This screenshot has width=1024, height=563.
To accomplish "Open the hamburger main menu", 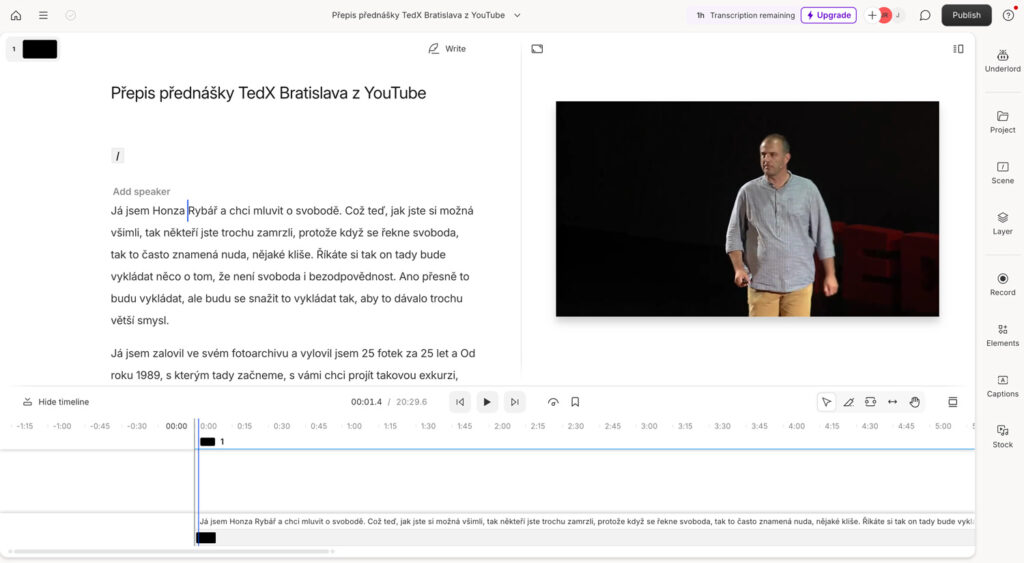I will 43,15.
